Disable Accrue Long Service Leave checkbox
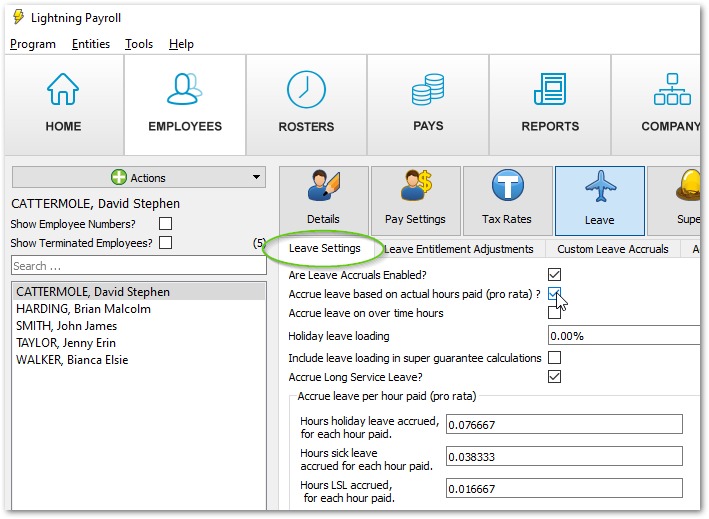This screenshot has width=709, height=519. (554, 377)
